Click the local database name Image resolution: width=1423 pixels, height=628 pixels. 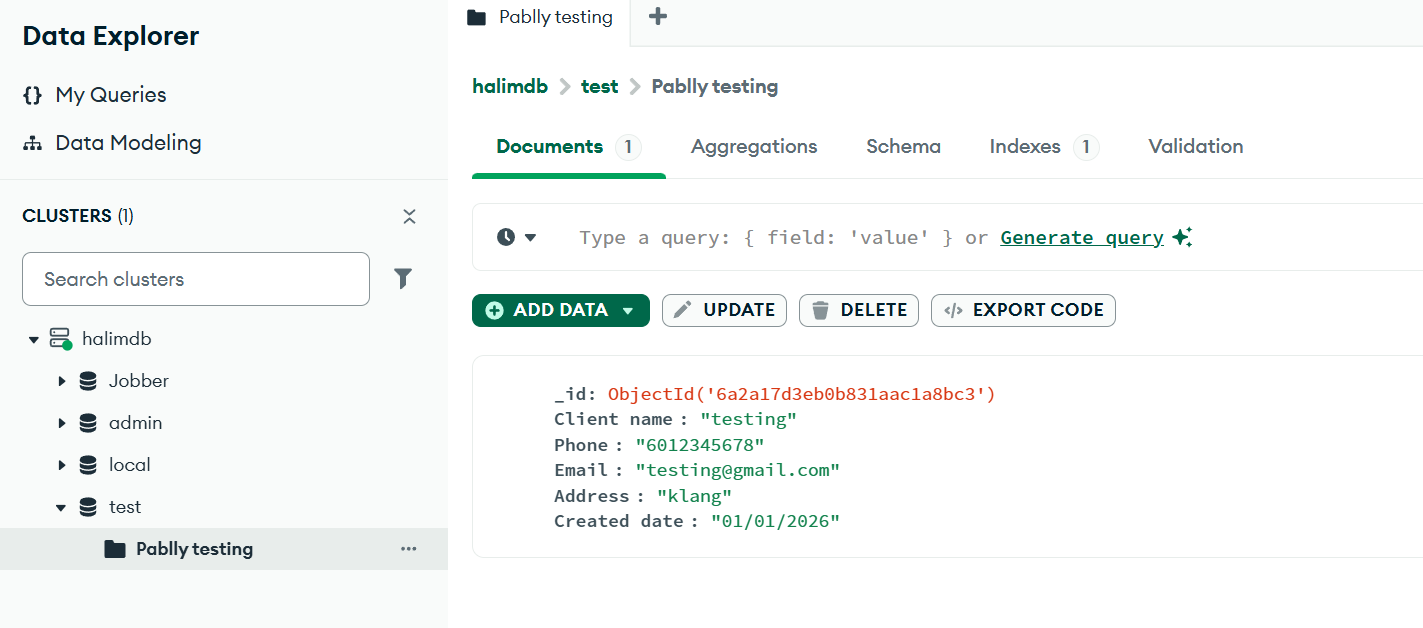pos(129,465)
